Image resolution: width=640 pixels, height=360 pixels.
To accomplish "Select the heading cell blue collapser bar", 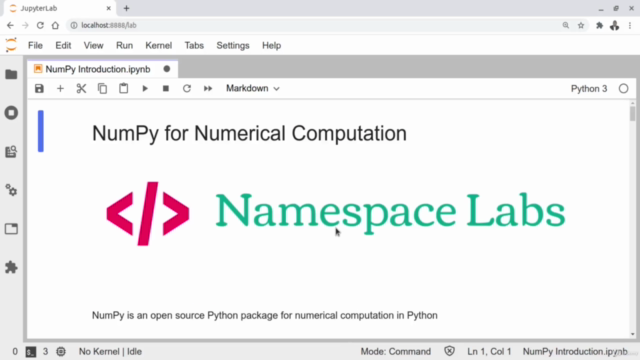I will click(x=41, y=131).
